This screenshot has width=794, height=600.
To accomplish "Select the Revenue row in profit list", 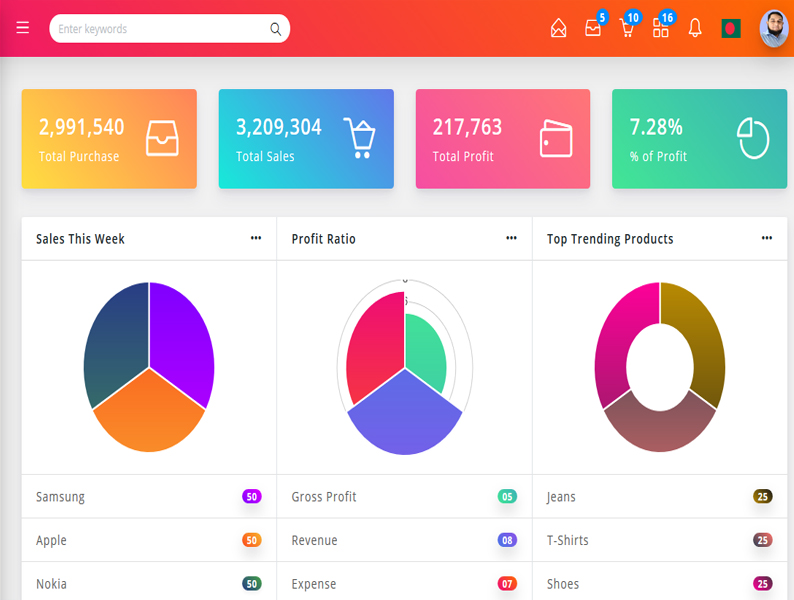I will tap(404, 540).
